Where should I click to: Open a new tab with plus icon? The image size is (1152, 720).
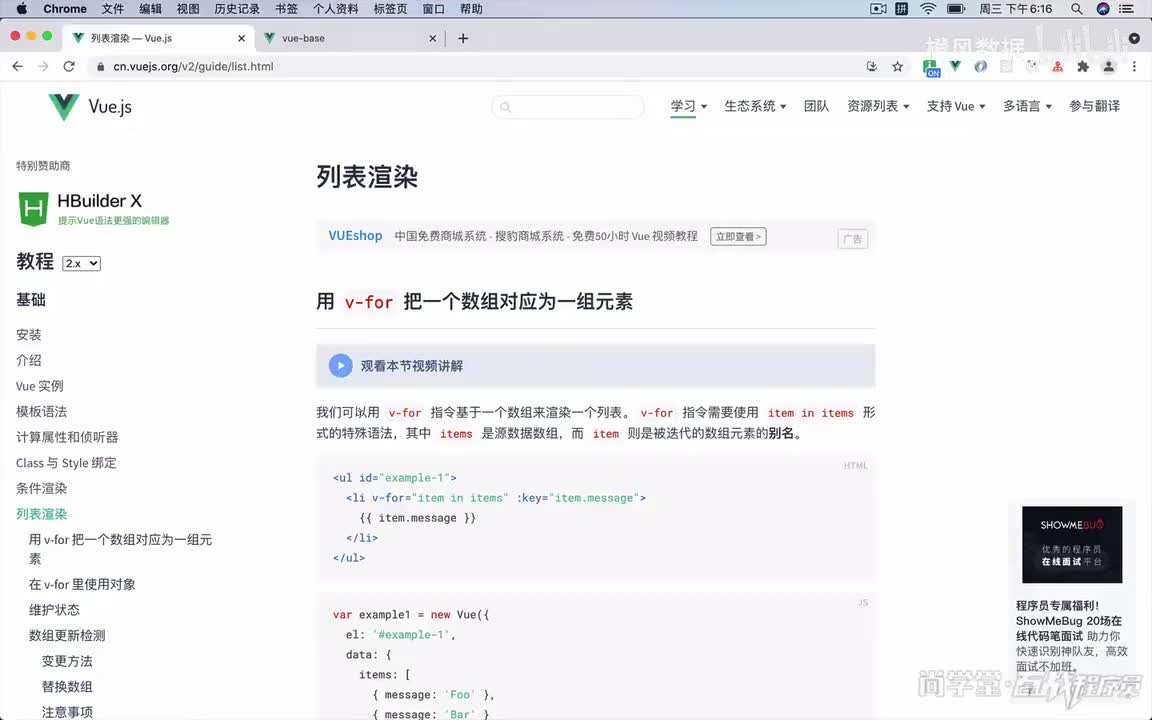pyautogui.click(x=463, y=38)
